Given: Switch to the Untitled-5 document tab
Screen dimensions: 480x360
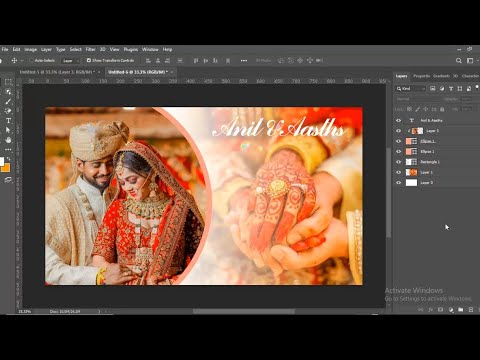Looking at the screenshot, I should (x=57, y=72).
